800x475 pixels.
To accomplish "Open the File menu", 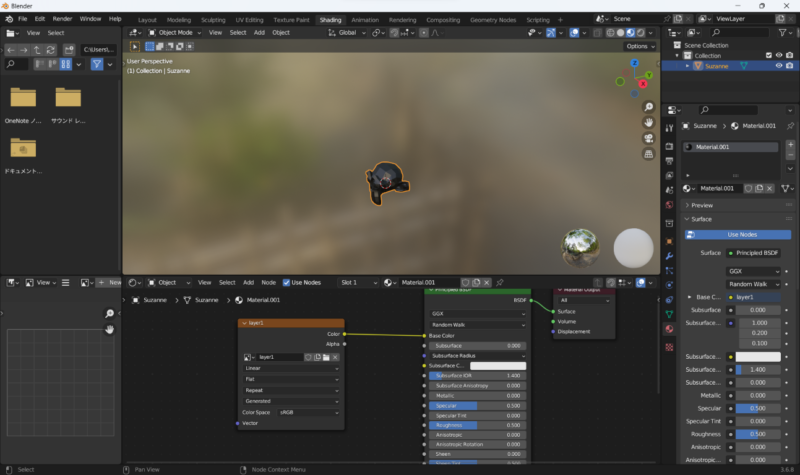I will click(22, 19).
